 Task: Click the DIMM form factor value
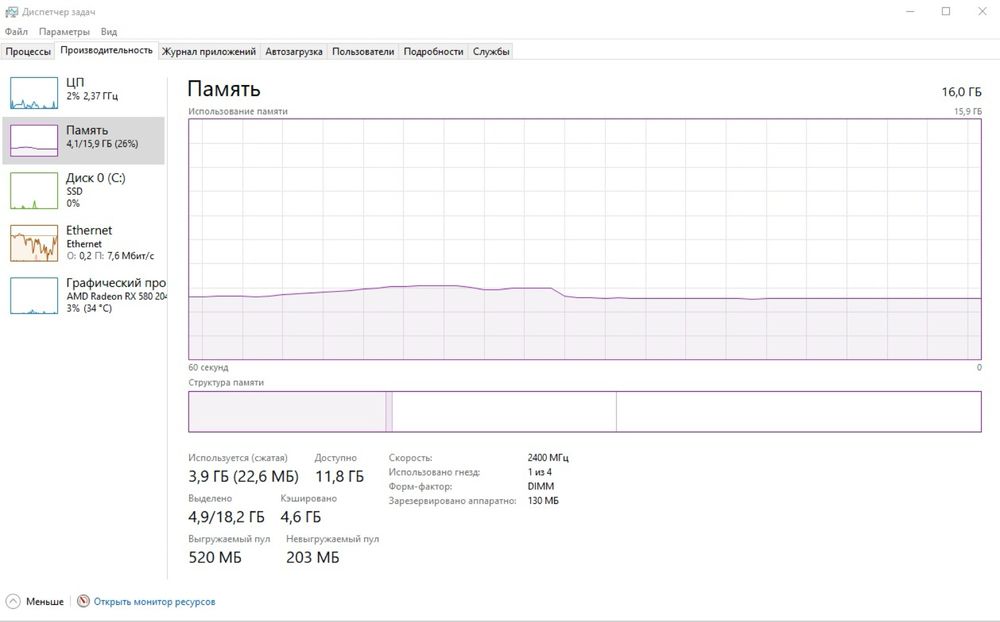(x=541, y=486)
